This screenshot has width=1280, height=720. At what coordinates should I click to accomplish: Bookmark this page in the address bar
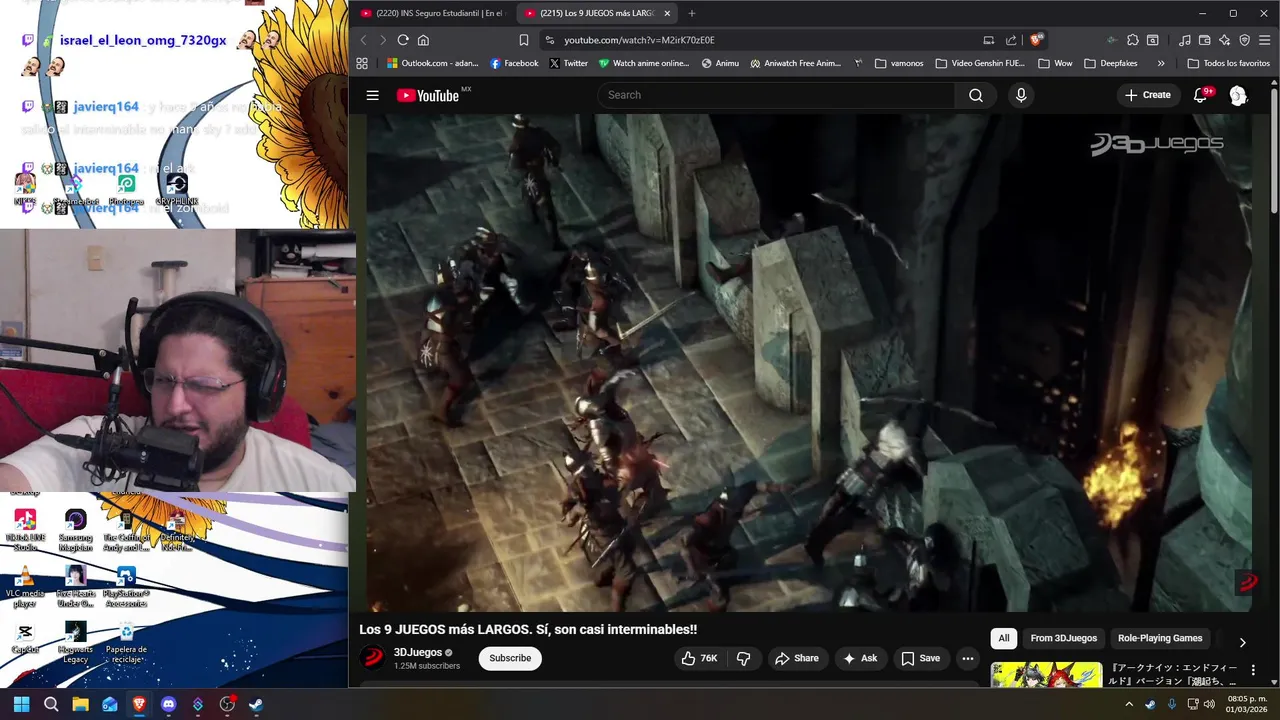point(523,40)
